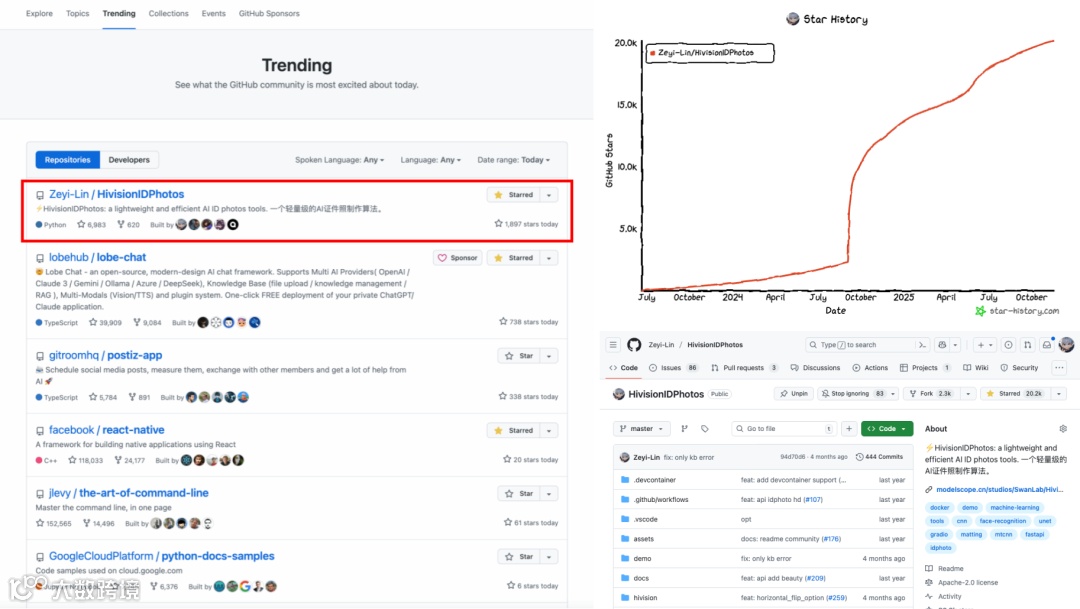Open the Topics tab
The height and width of the screenshot is (609, 1080).
pos(77,14)
